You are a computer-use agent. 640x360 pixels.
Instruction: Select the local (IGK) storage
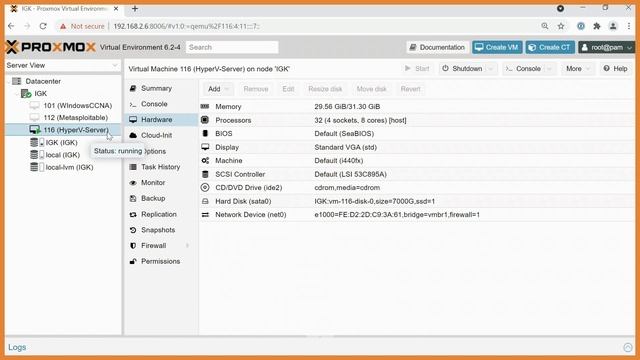(62, 155)
